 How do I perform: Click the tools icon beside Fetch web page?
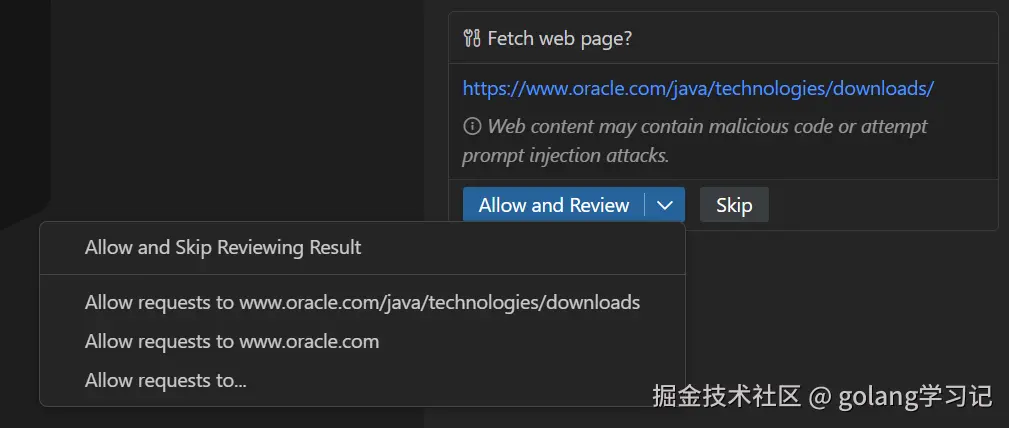click(472, 39)
